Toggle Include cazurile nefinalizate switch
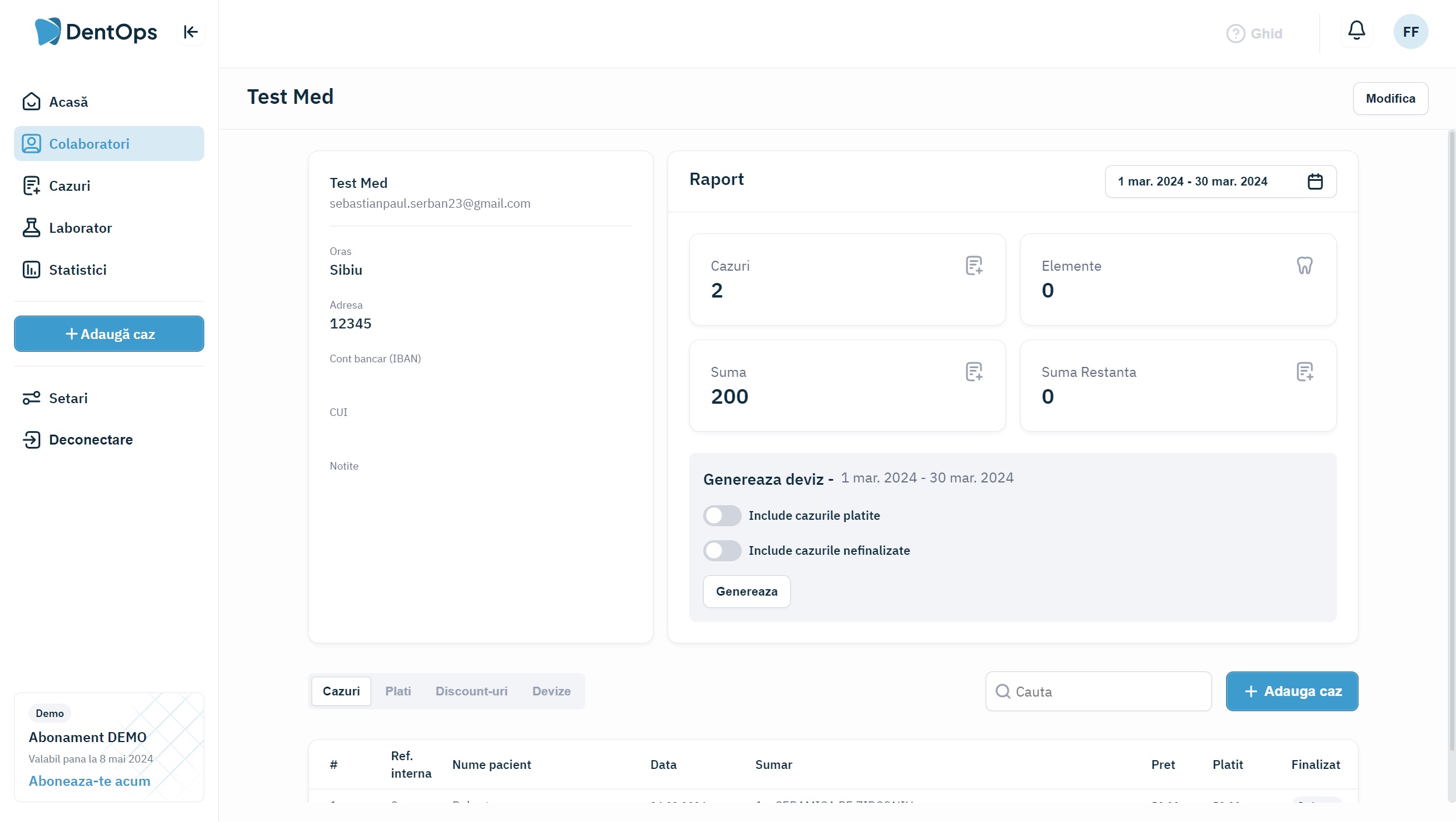1456x822 pixels. tap(722, 551)
